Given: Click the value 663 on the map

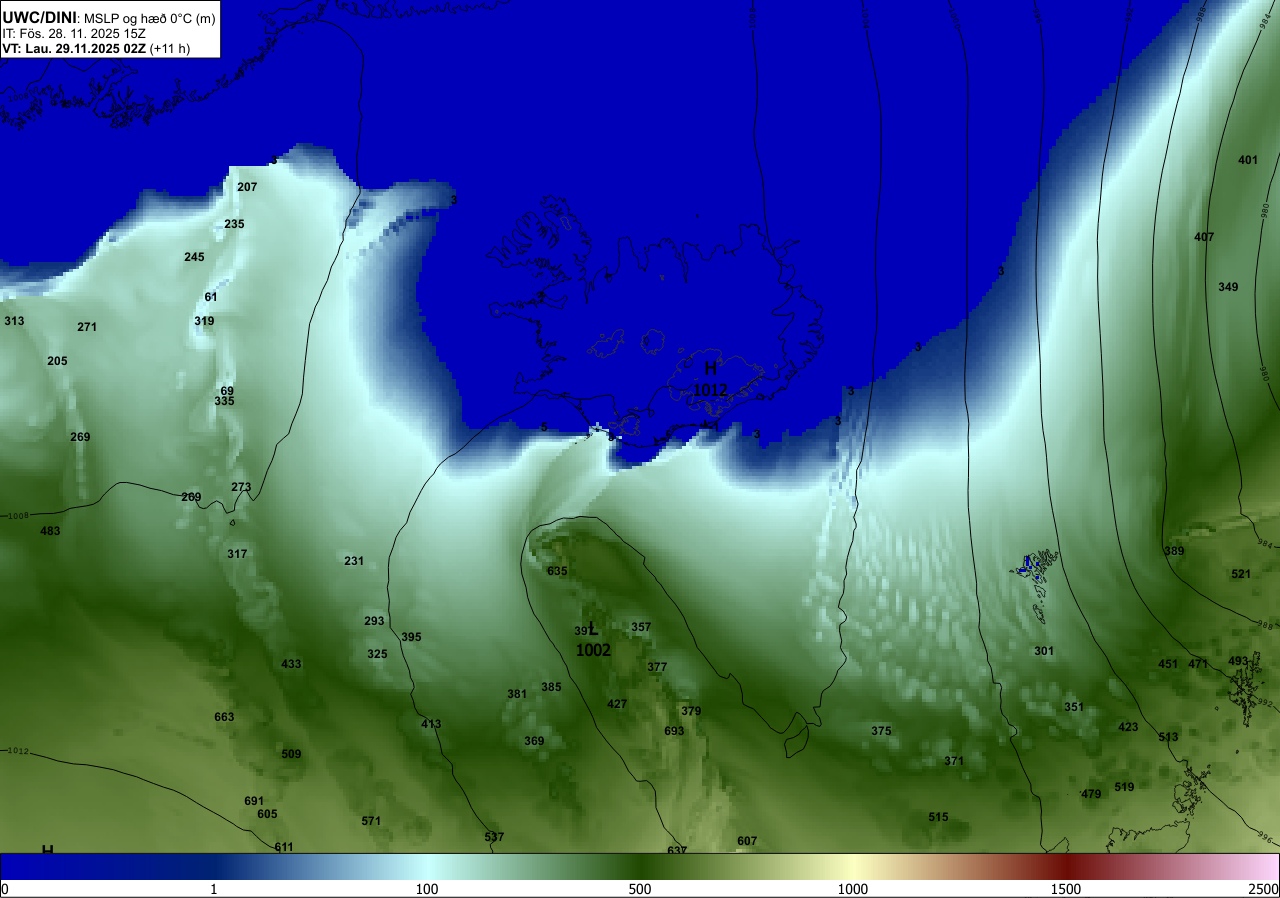Looking at the screenshot, I should coord(224,717).
